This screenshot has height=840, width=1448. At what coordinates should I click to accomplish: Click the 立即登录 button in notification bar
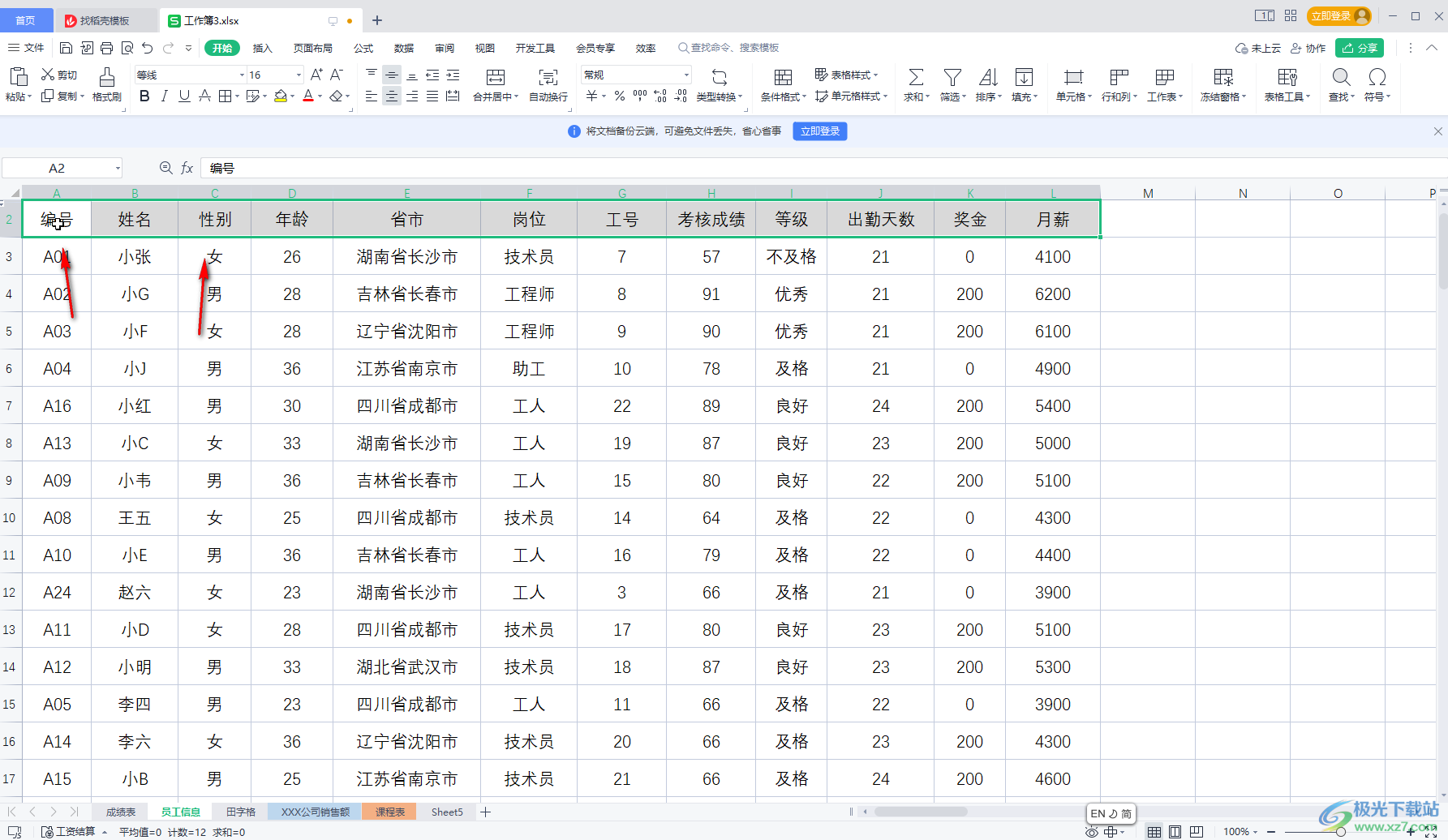(x=820, y=131)
